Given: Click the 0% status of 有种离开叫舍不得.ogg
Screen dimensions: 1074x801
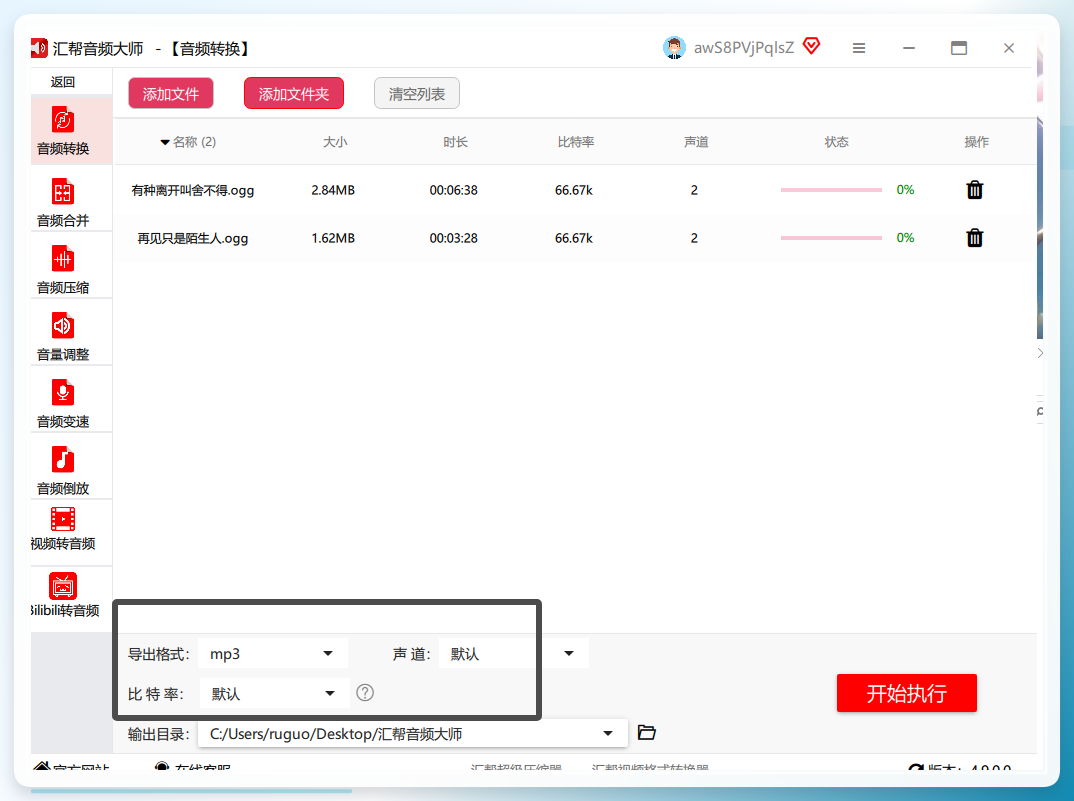Looking at the screenshot, I should (x=906, y=190).
